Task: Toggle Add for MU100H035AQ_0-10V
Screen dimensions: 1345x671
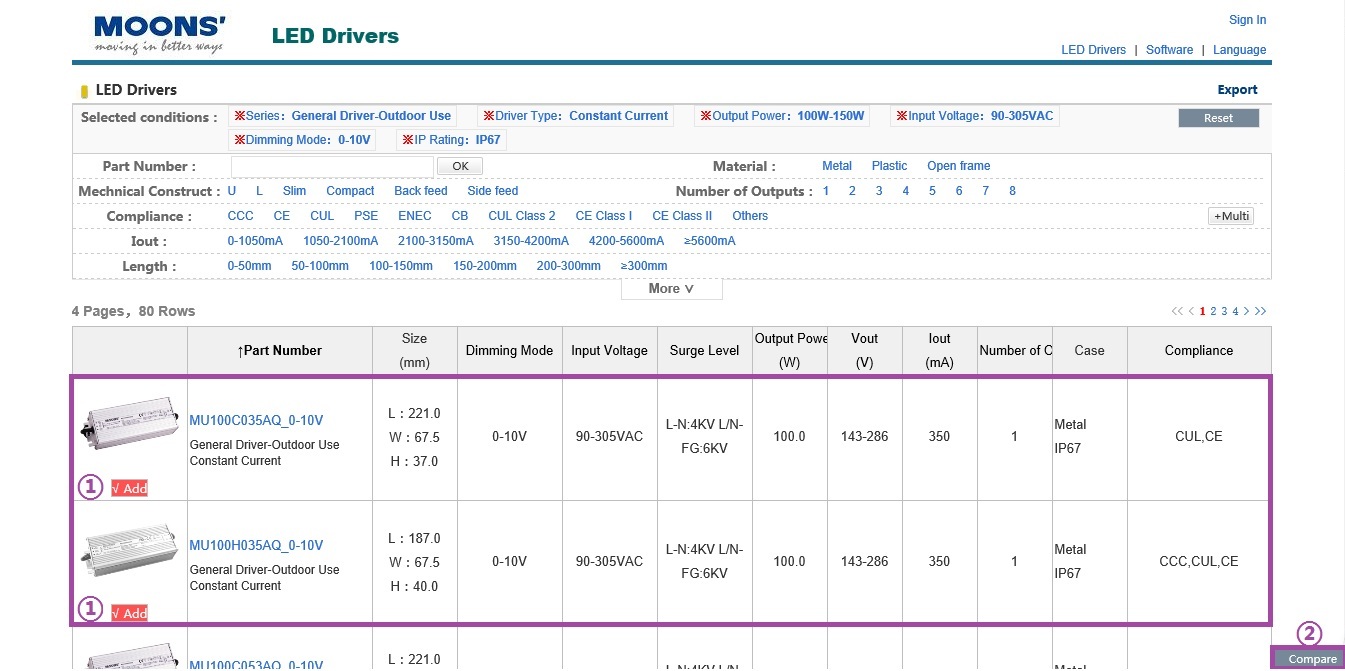Action: [129, 613]
